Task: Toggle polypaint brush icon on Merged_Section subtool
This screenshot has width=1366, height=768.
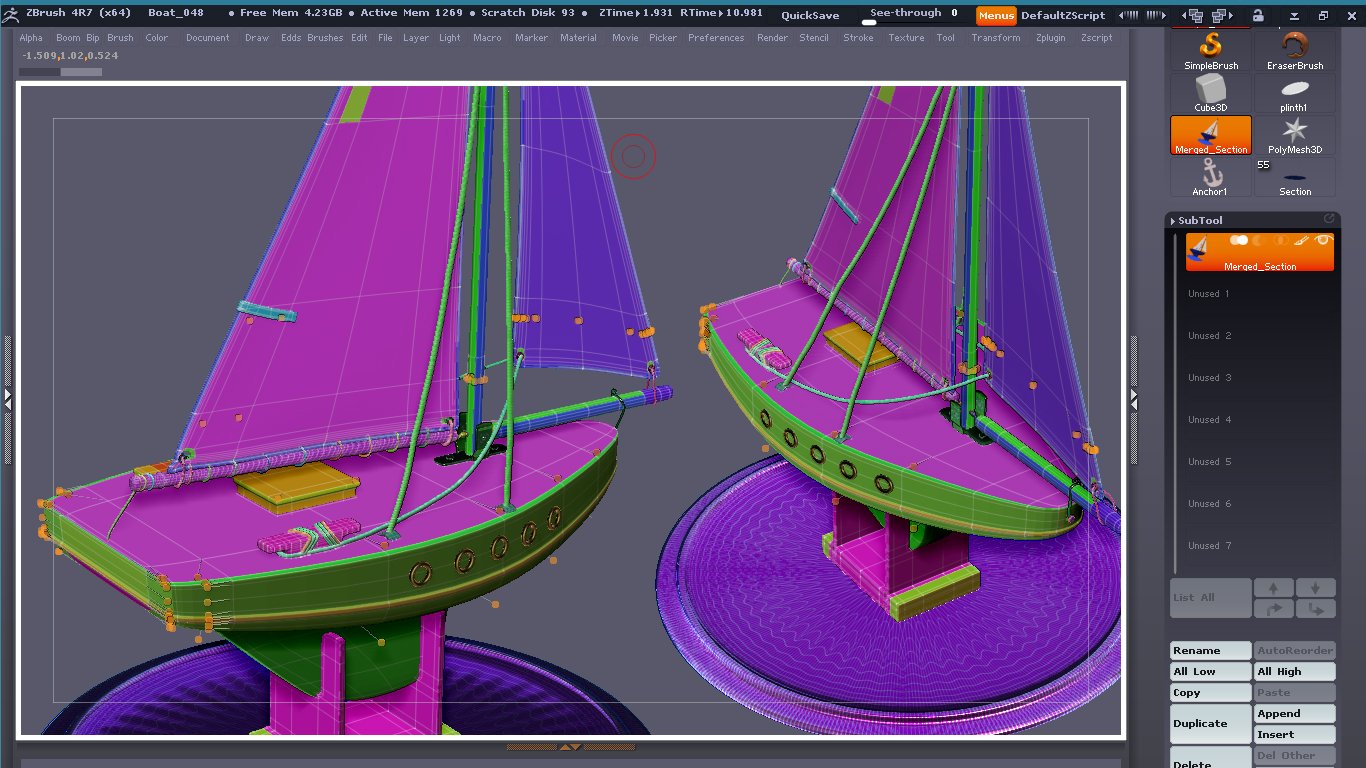Action: (1302, 240)
